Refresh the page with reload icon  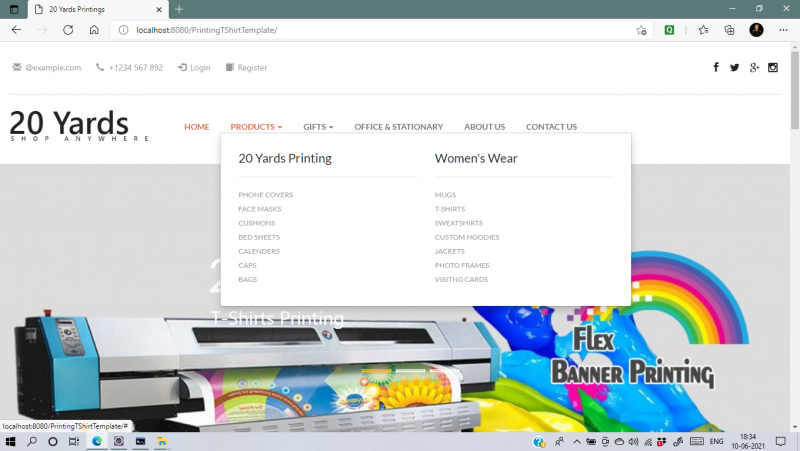(68, 30)
